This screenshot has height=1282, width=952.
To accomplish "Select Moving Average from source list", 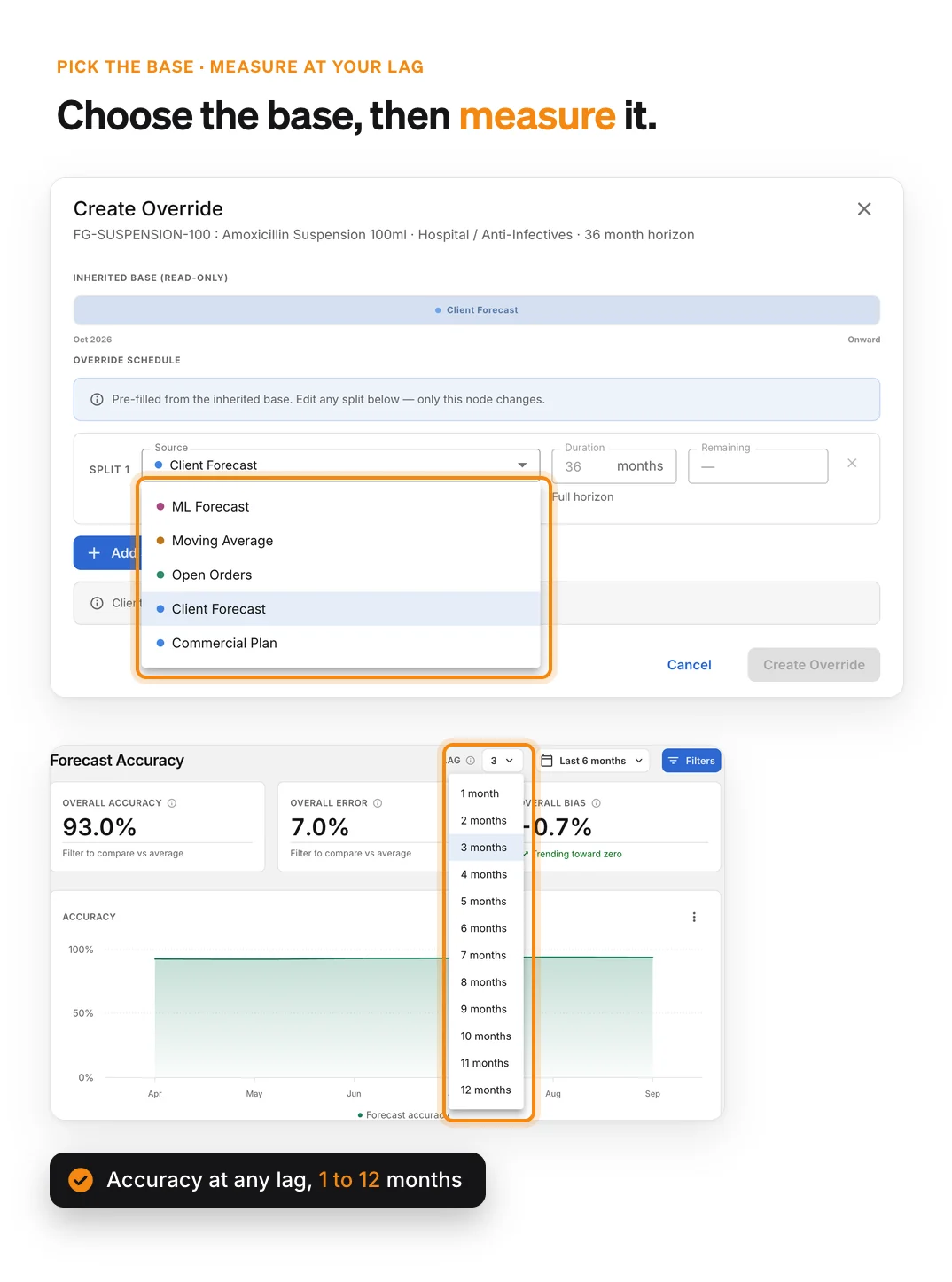I will (x=341, y=541).
